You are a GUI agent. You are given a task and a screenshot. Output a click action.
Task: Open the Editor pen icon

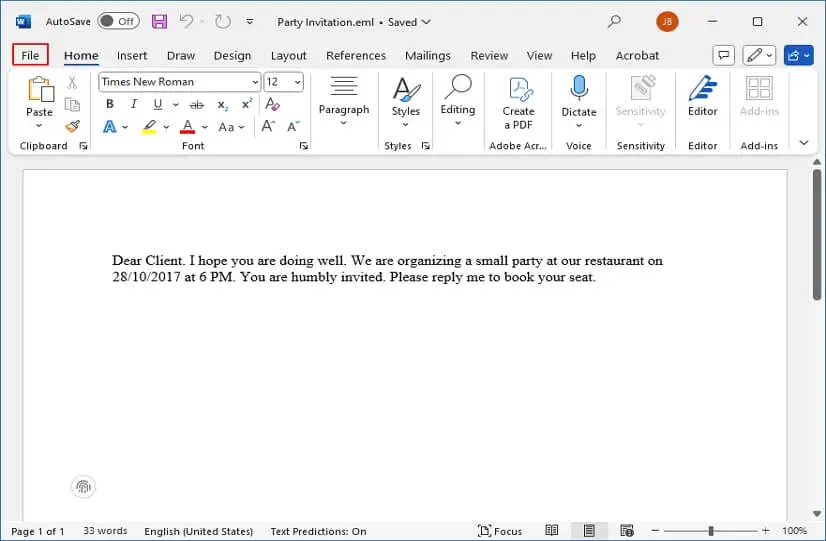(x=703, y=88)
